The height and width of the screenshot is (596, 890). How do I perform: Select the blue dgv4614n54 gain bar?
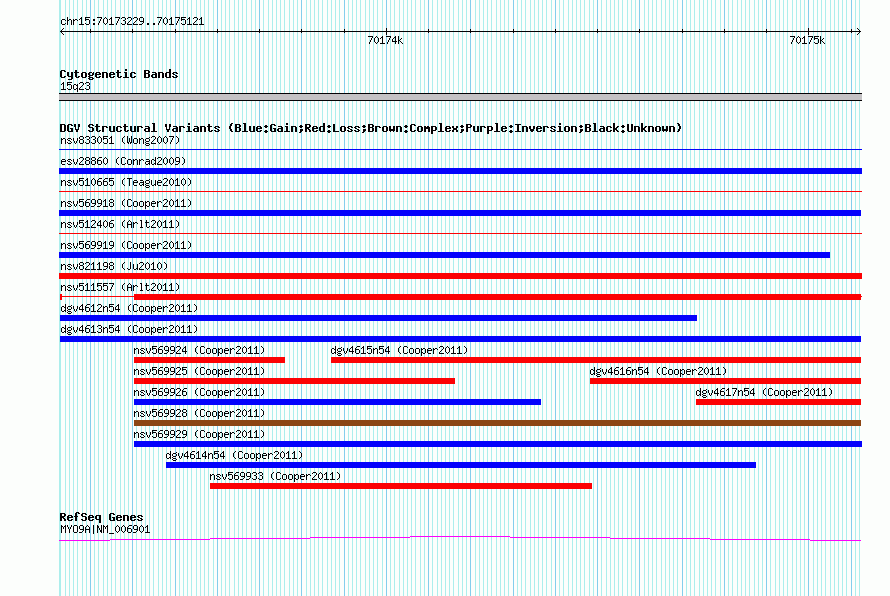click(461, 465)
